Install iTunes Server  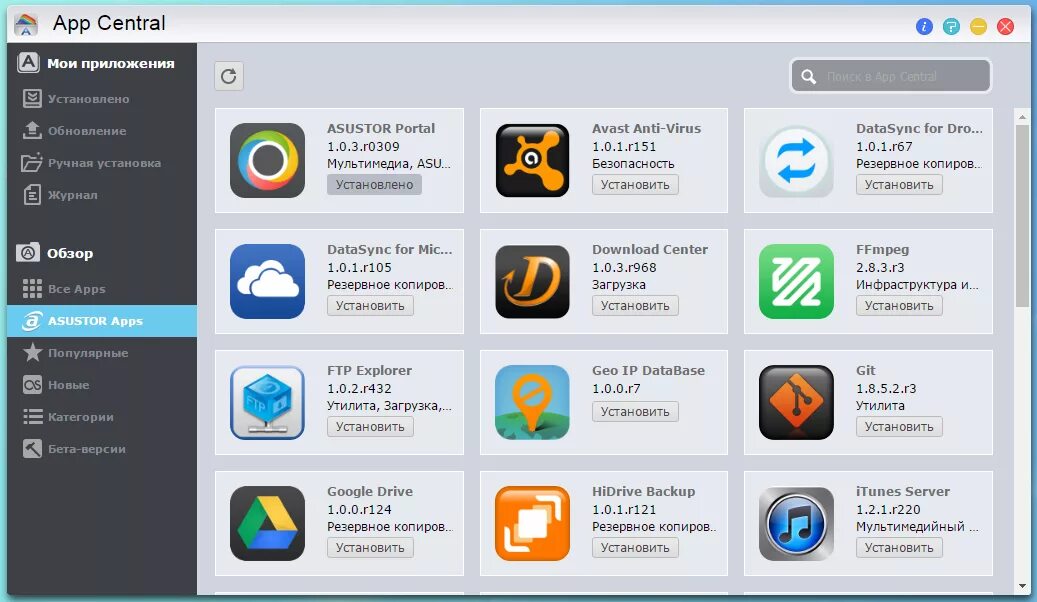pyautogui.click(x=899, y=548)
